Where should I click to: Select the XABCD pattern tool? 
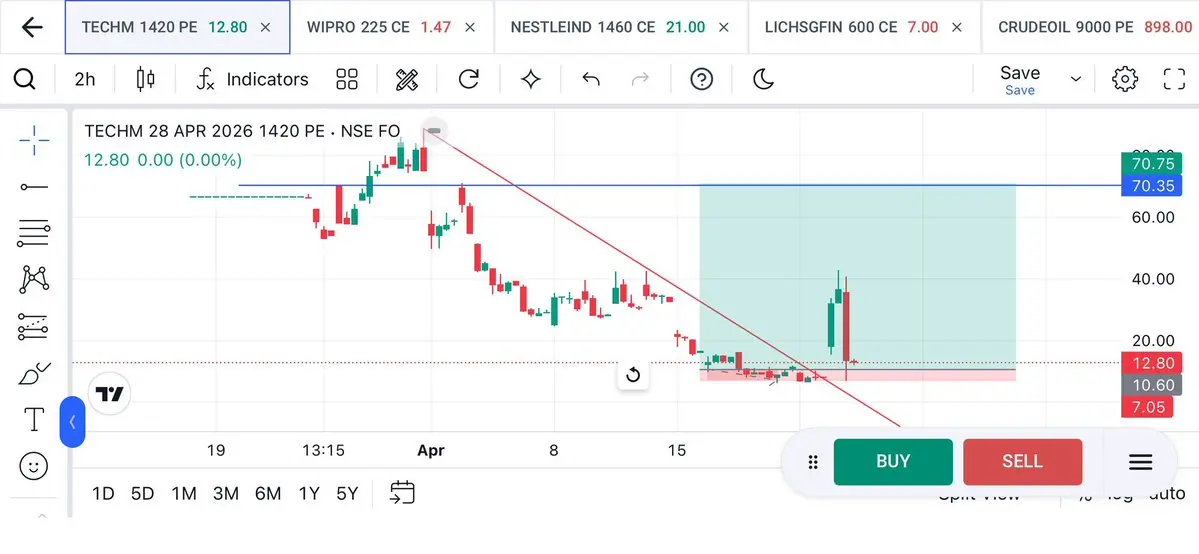coord(34,279)
